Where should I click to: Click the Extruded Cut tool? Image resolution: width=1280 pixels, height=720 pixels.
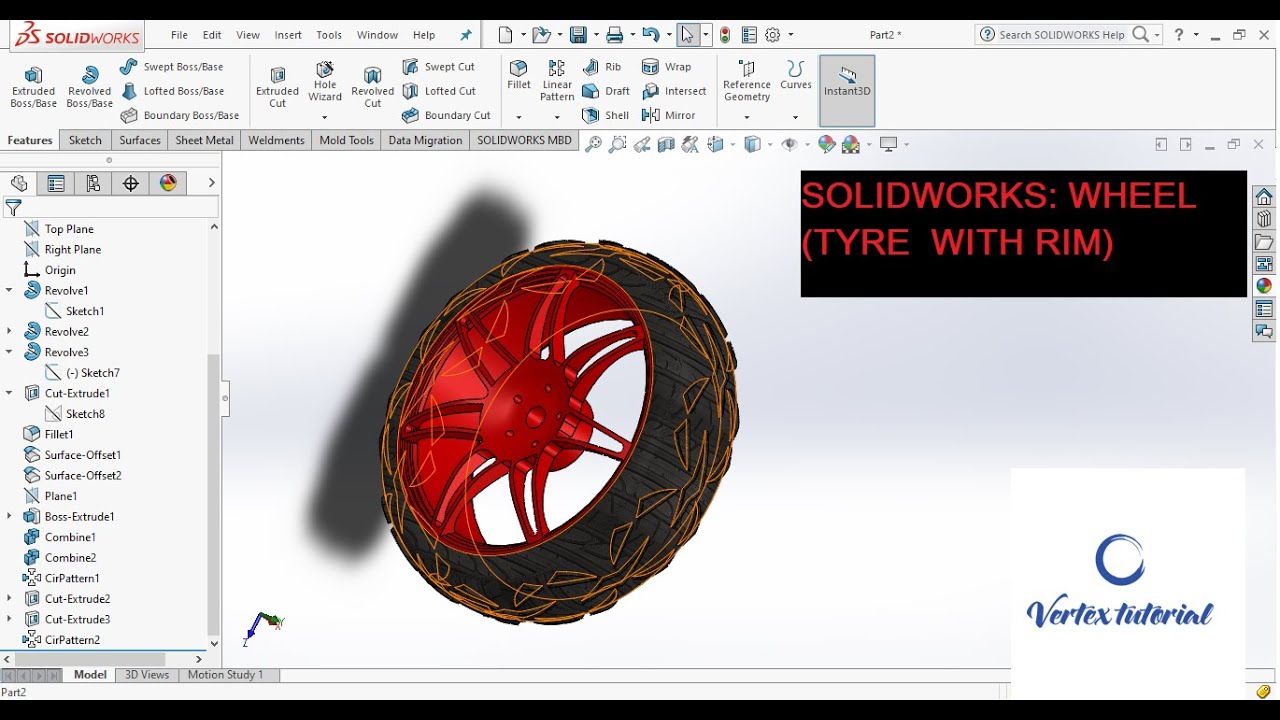pos(277,87)
